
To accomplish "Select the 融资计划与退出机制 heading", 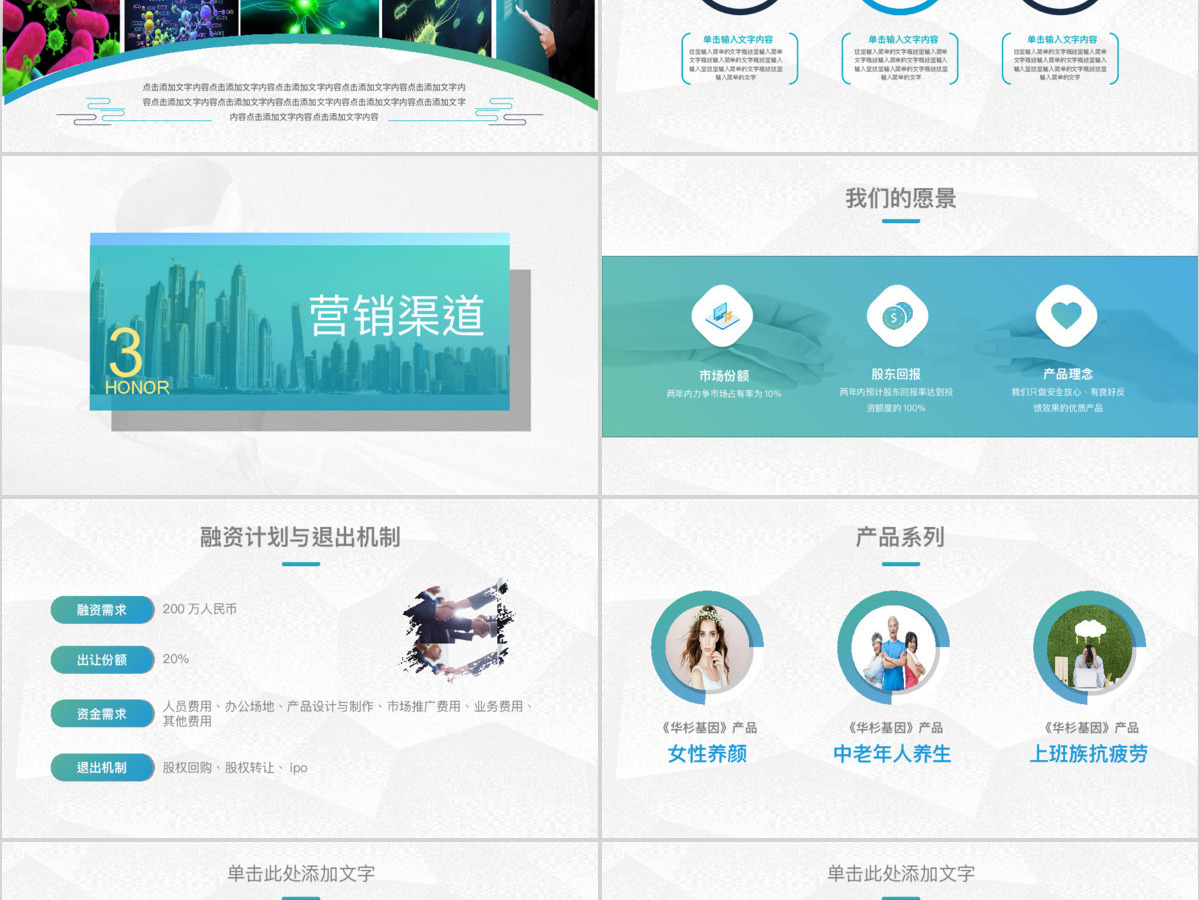I will point(300,537).
